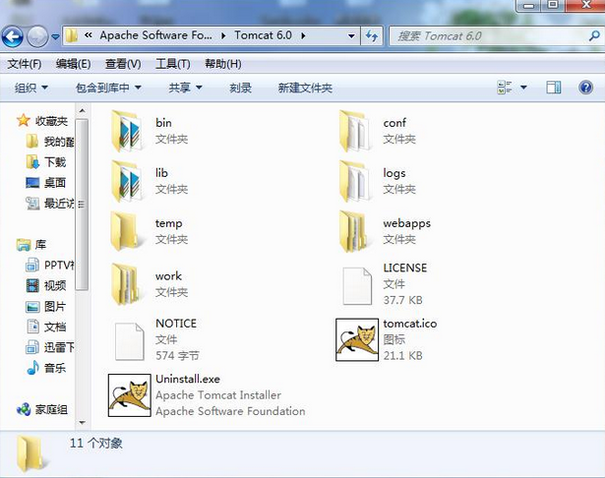Viewport: 605px width, 478px height.
Task: Open the 共享 dropdown
Action: (185, 88)
